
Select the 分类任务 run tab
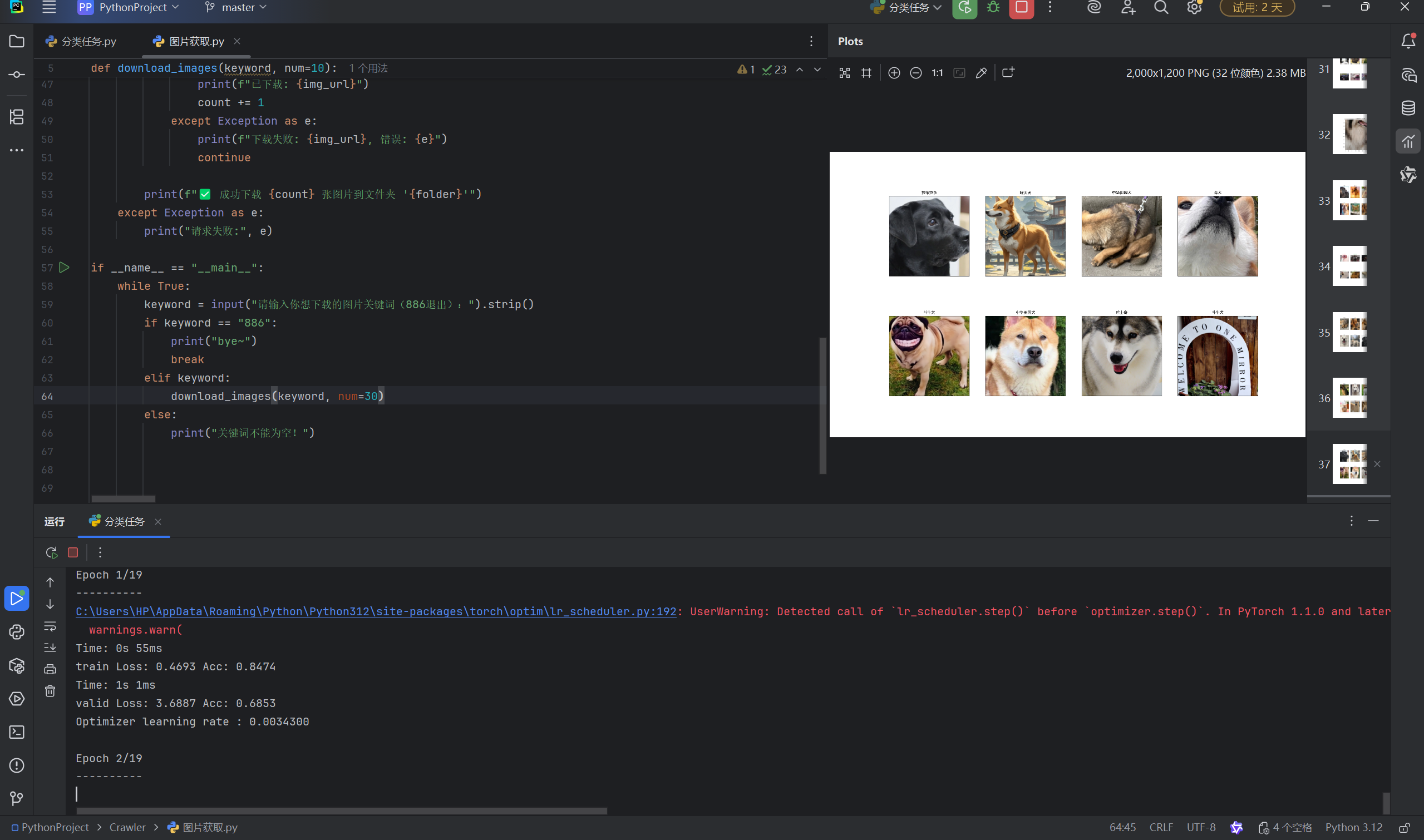point(124,521)
